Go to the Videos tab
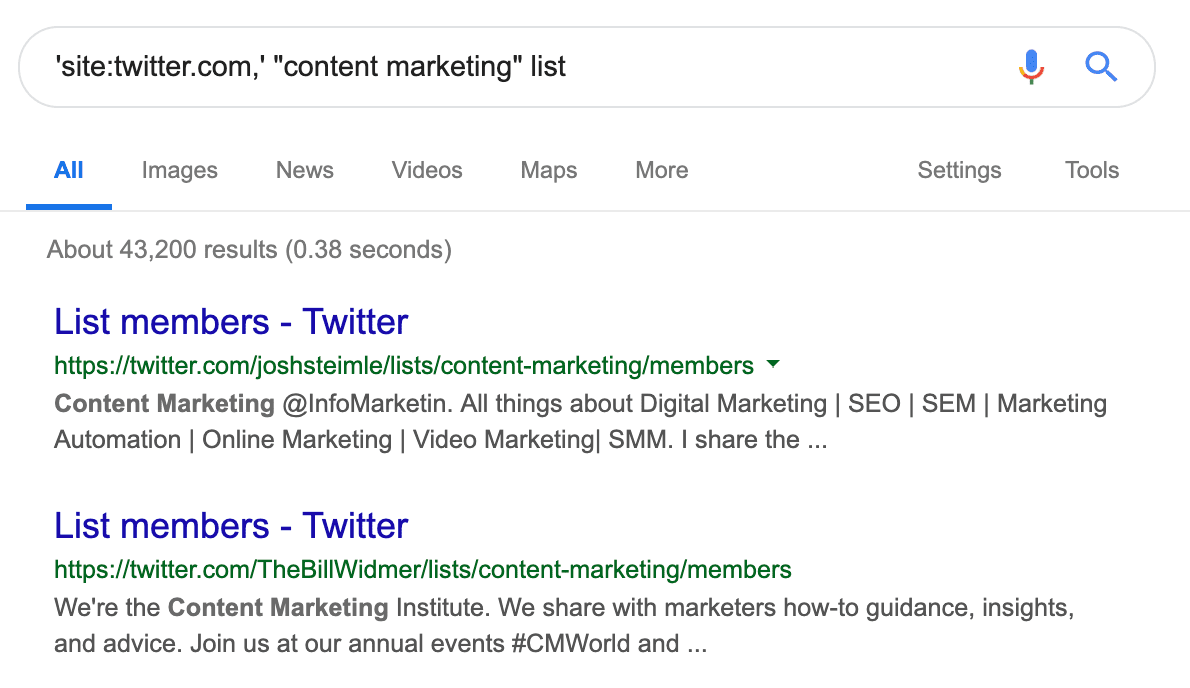Viewport: 1190px width, 688px height. 427,170
